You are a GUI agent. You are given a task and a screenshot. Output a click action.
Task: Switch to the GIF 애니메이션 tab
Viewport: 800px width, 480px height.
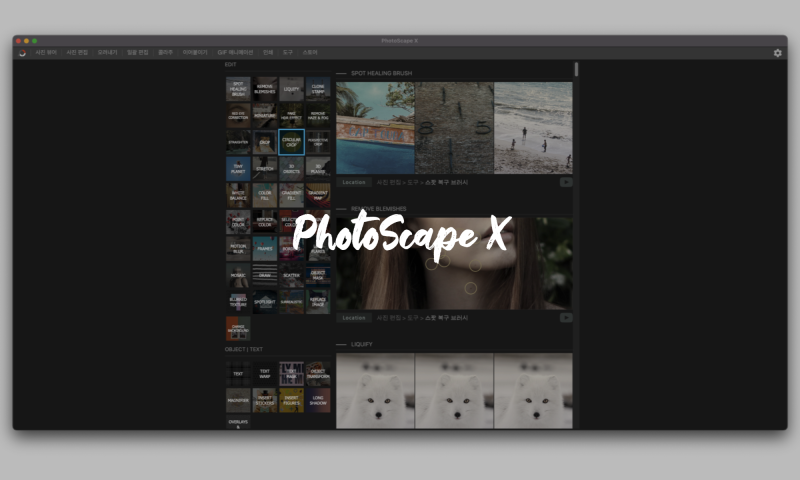click(x=235, y=53)
